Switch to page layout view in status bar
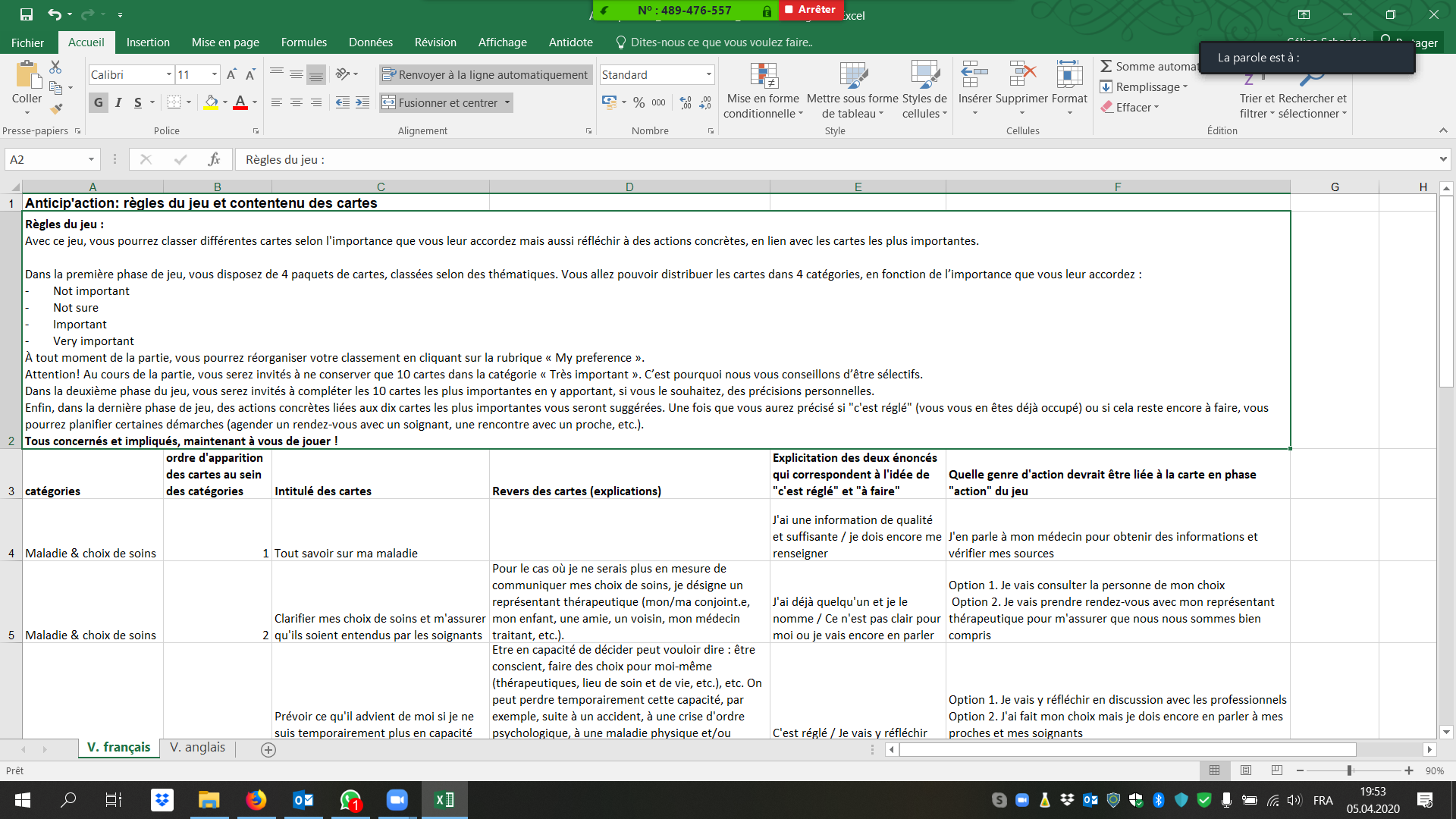This screenshot has width=1456, height=819. [1246, 770]
